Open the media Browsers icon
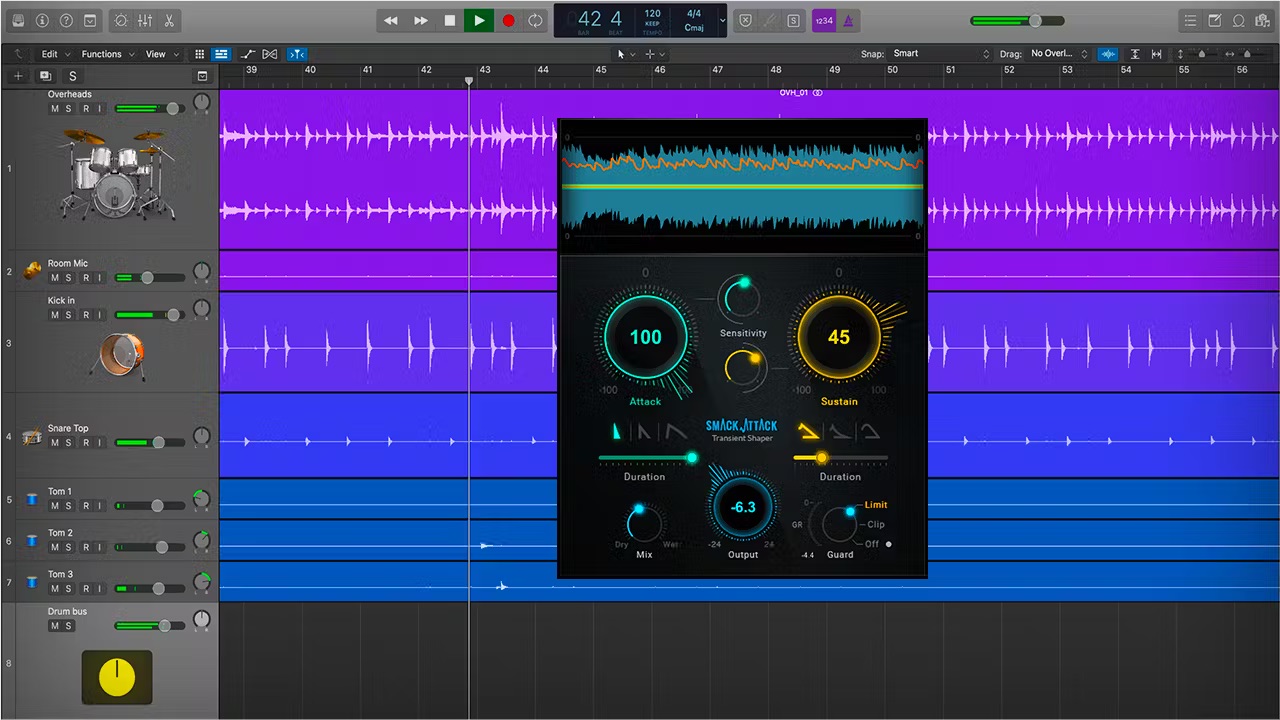The height and width of the screenshot is (720, 1280). 1262,20
